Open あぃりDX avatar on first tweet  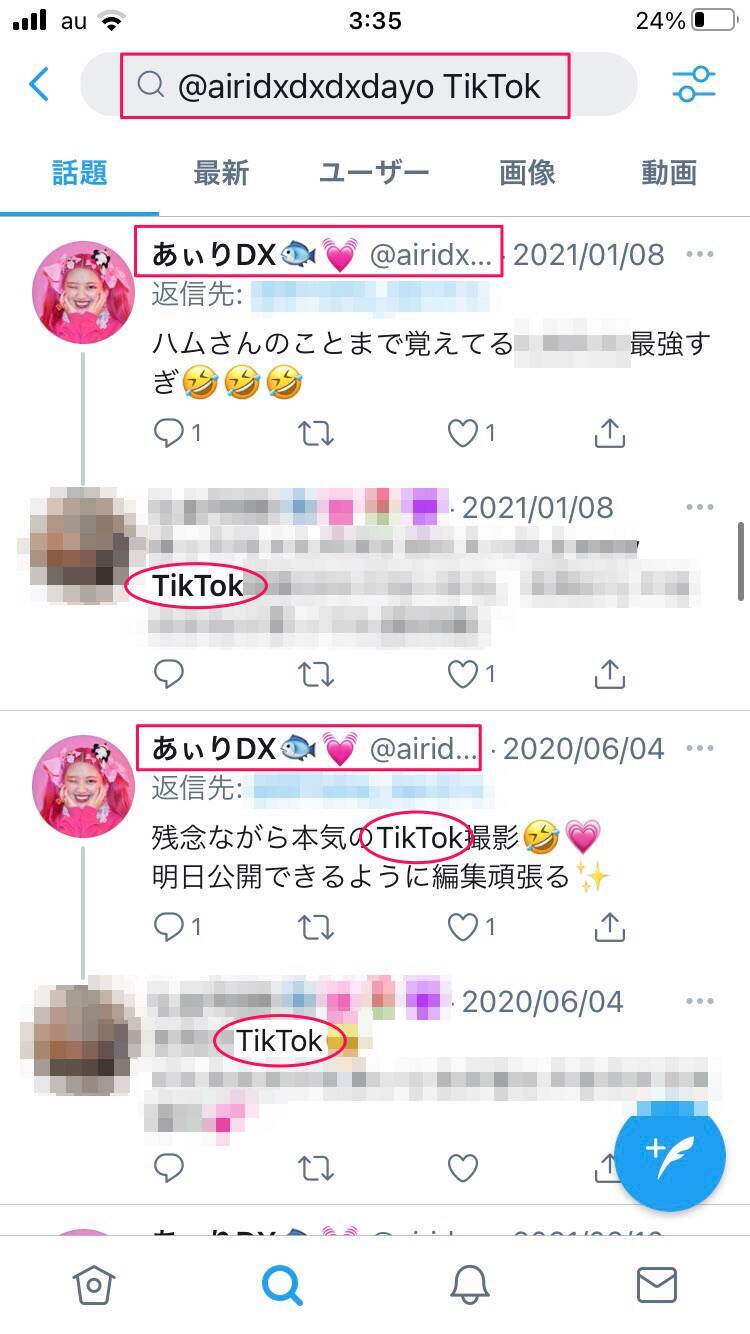click(x=83, y=292)
